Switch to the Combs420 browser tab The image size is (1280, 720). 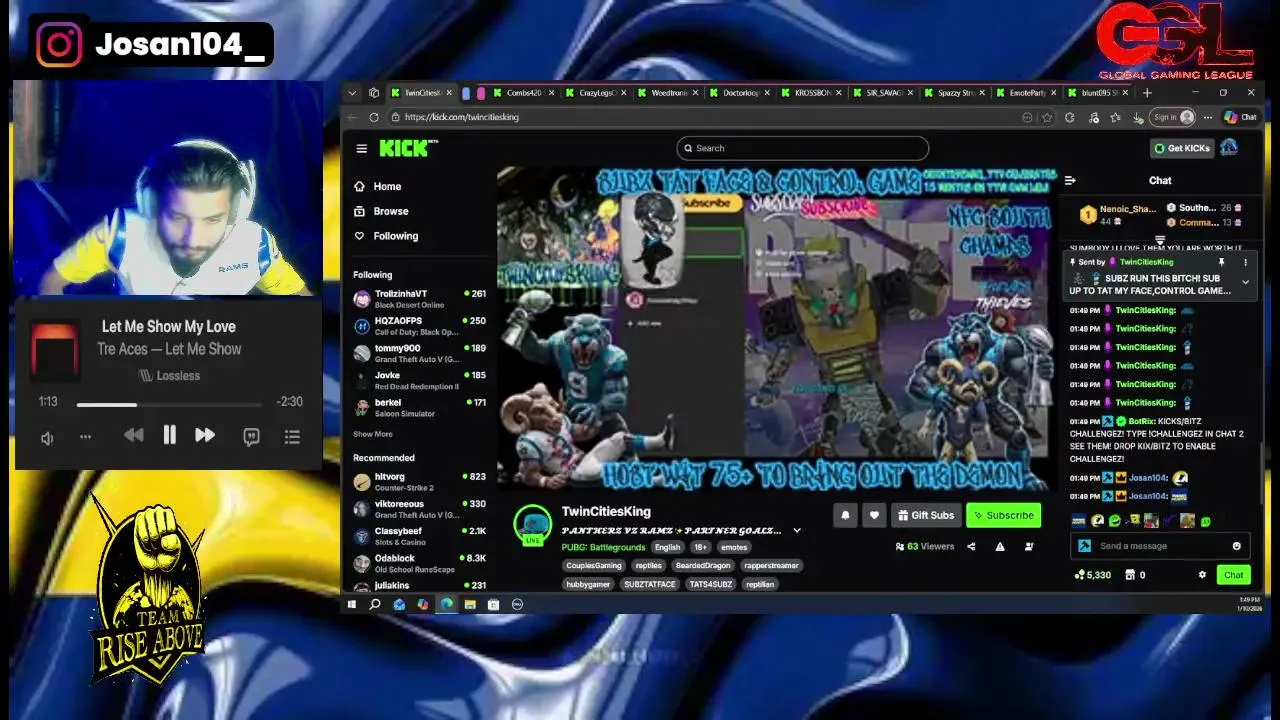click(x=523, y=93)
